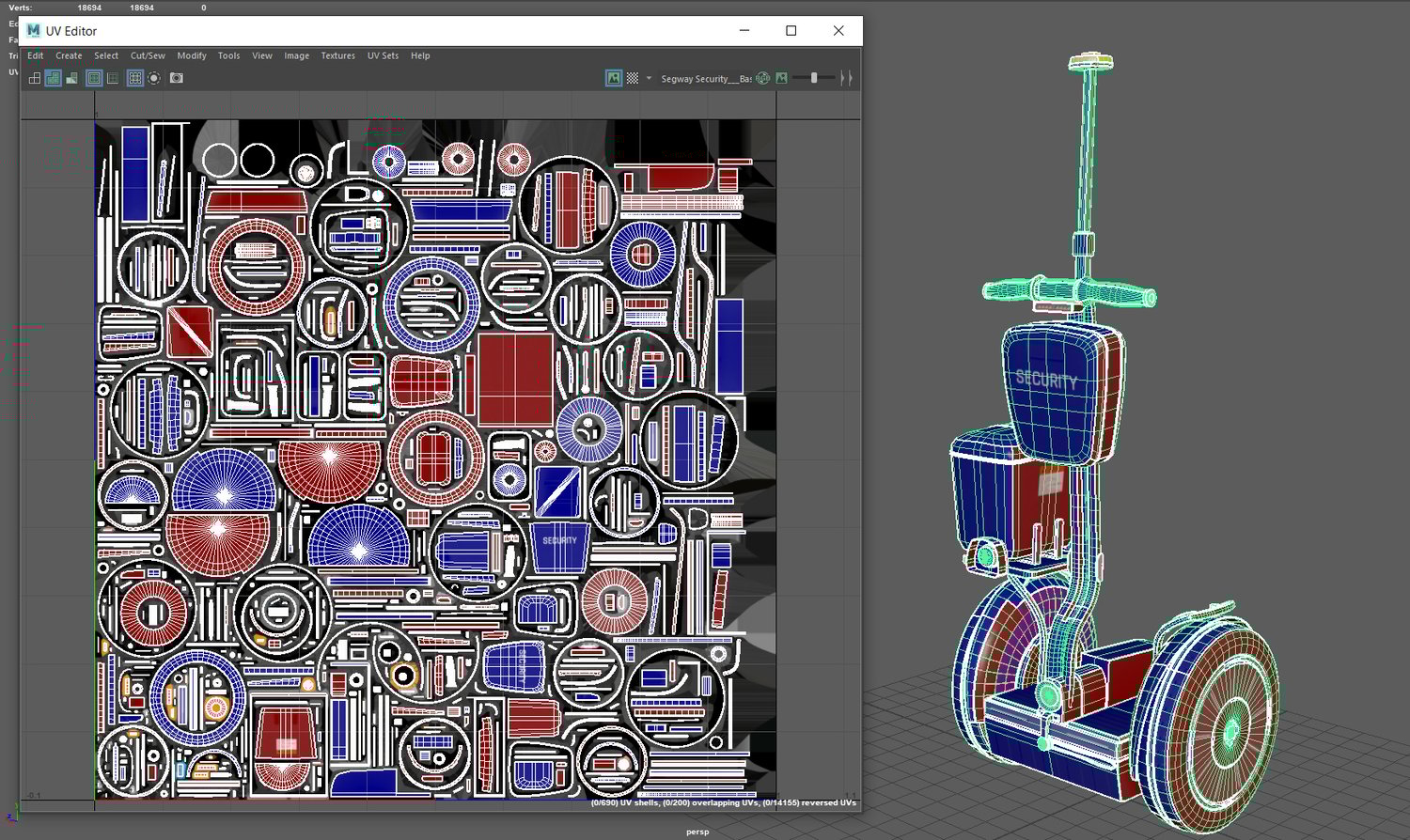The width and height of the screenshot is (1410, 840).
Task: Toggle the UV grid display icon
Action: [x=135, y=79]
